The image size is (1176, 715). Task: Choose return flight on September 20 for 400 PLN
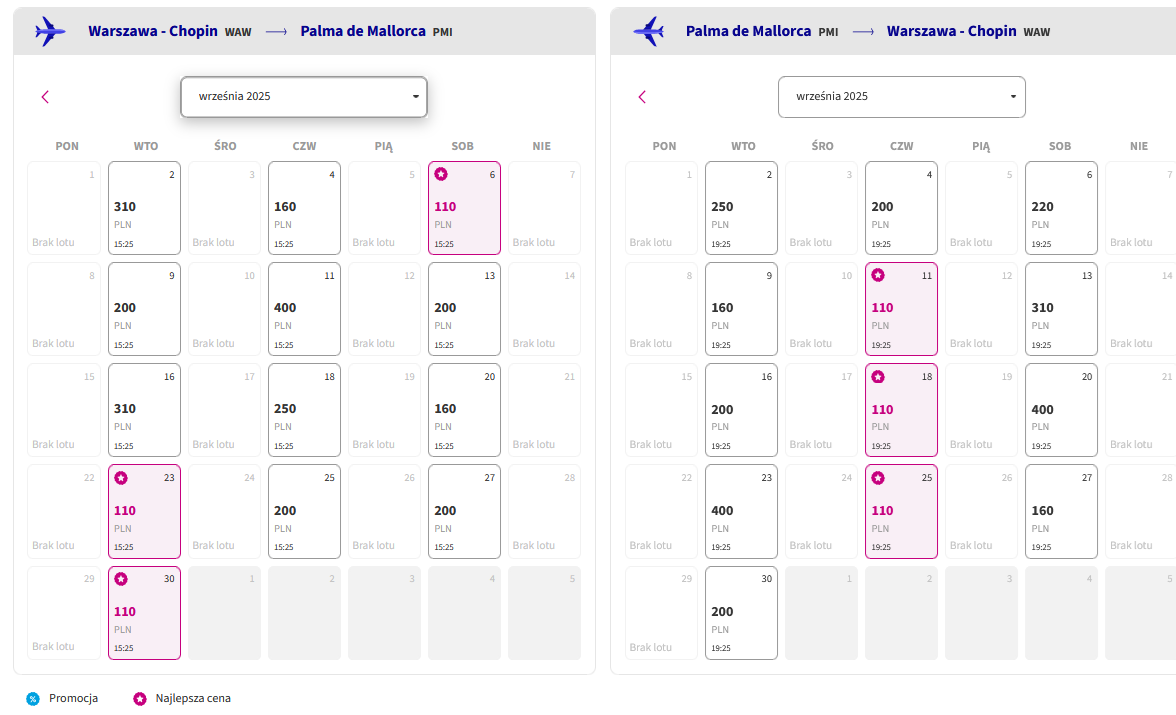(x=1061, y=410)
